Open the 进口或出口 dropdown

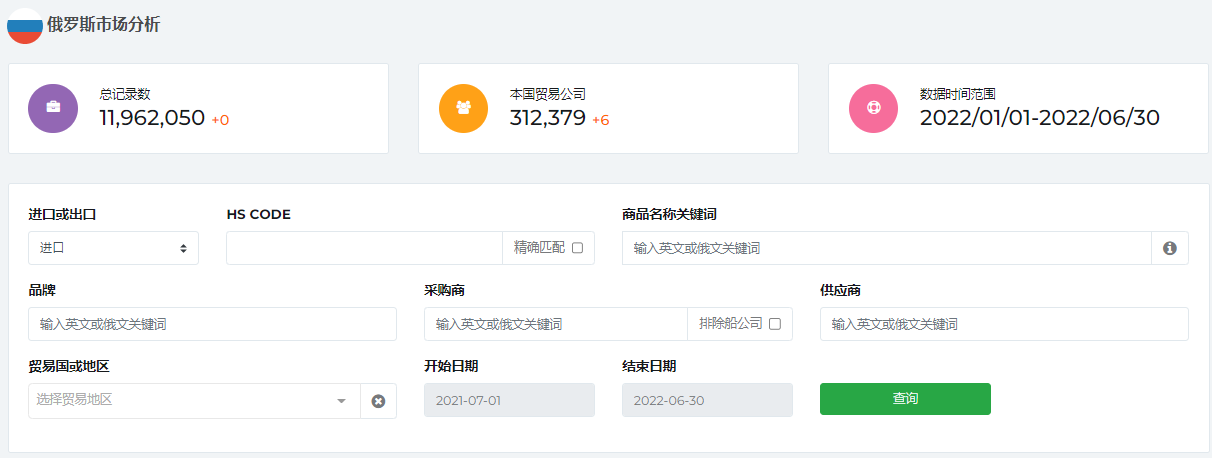pyautogui.click(x=113, y=248)
